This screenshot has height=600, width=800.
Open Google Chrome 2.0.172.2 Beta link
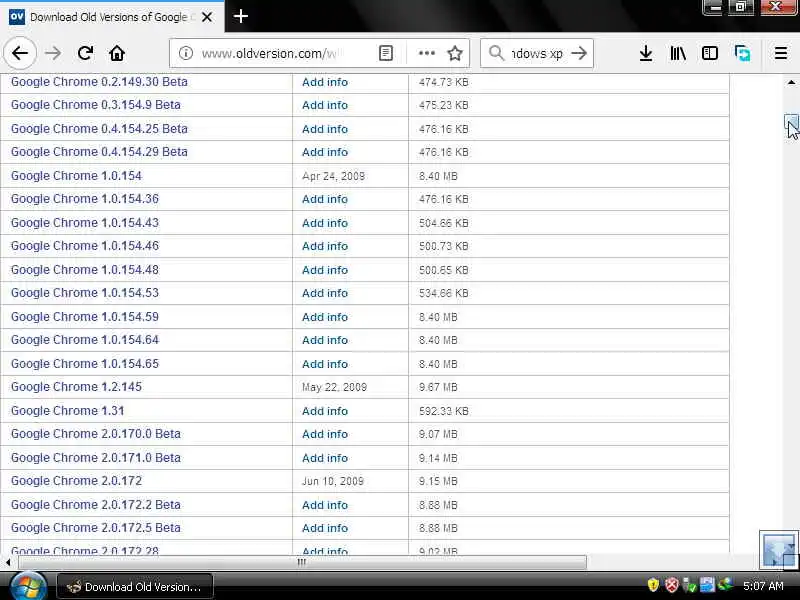coord(95,504)
